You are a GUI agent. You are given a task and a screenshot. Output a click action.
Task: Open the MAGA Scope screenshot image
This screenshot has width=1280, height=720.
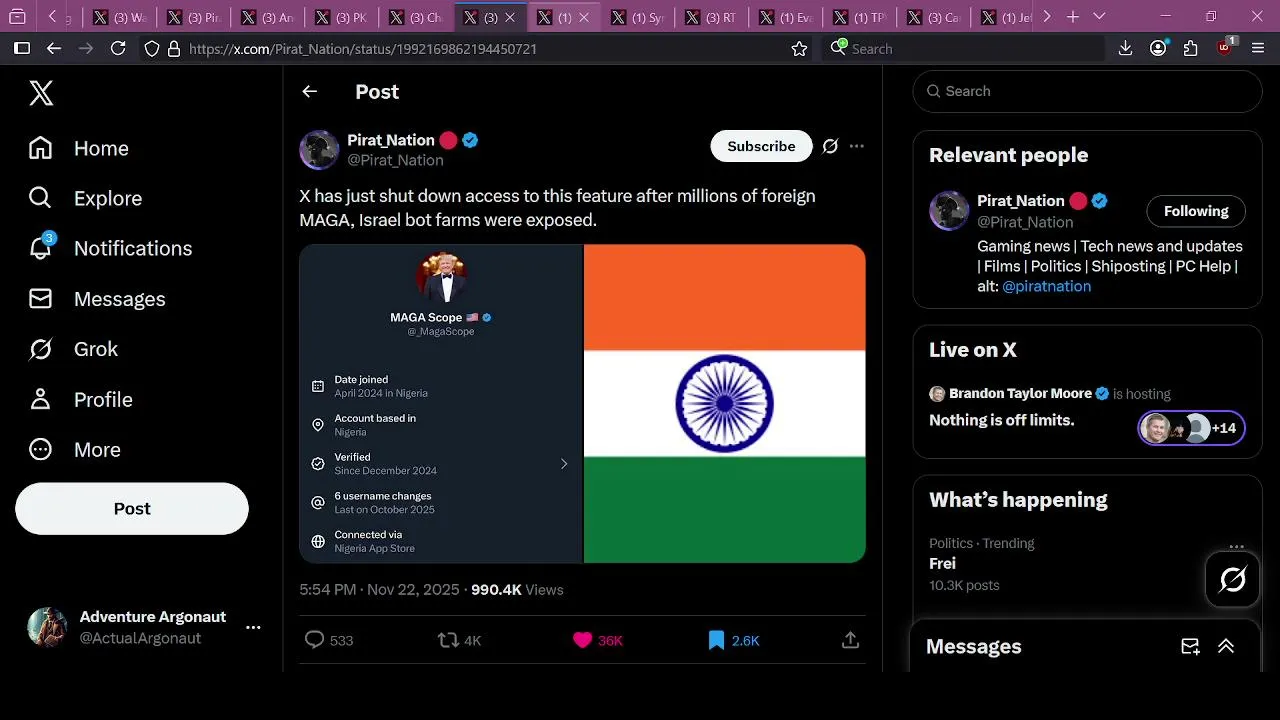tap(441, 403)
